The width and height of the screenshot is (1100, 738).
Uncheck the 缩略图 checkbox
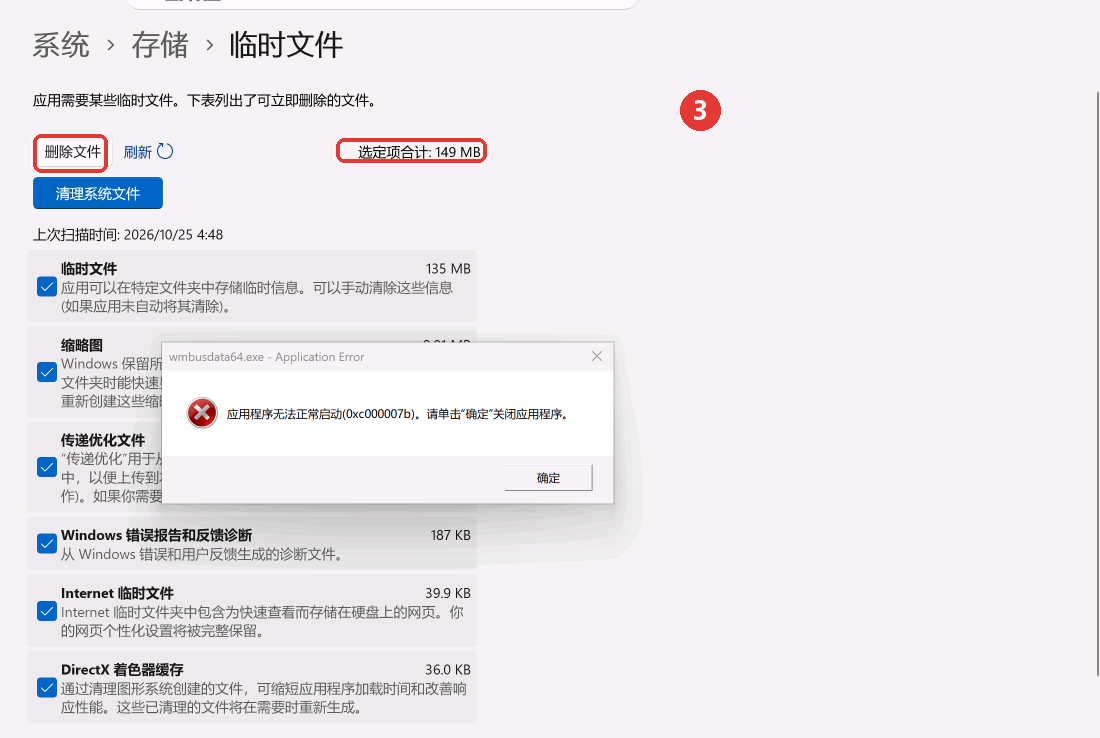pyautogui.click(x=47, y=373)
